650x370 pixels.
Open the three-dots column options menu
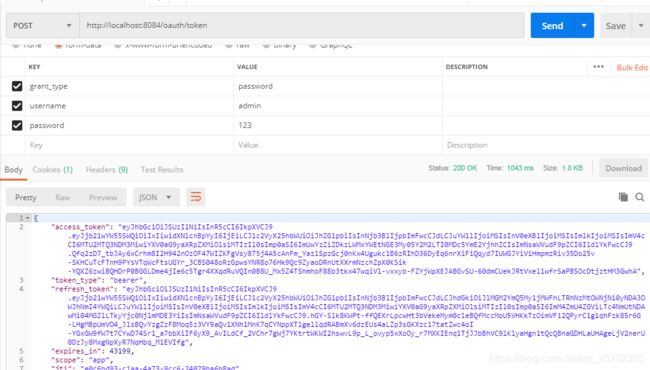click(x=598, y=67)
